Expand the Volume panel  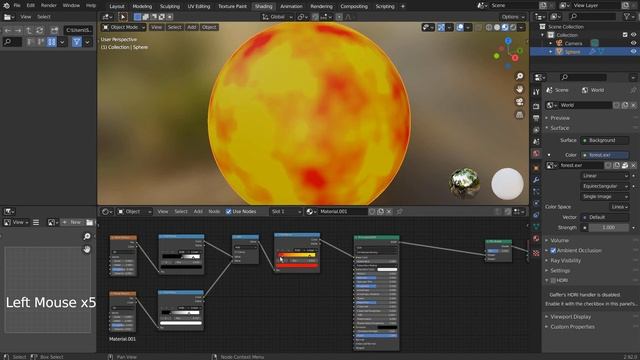coord(559,240)
